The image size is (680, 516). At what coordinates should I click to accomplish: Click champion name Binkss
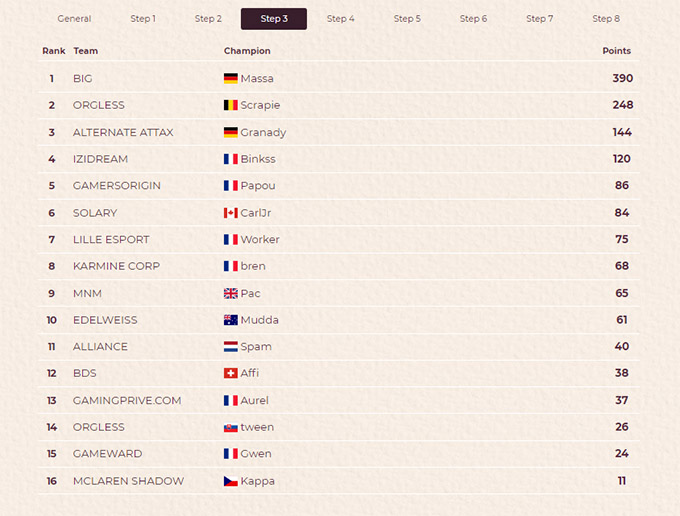coord(258,159)
